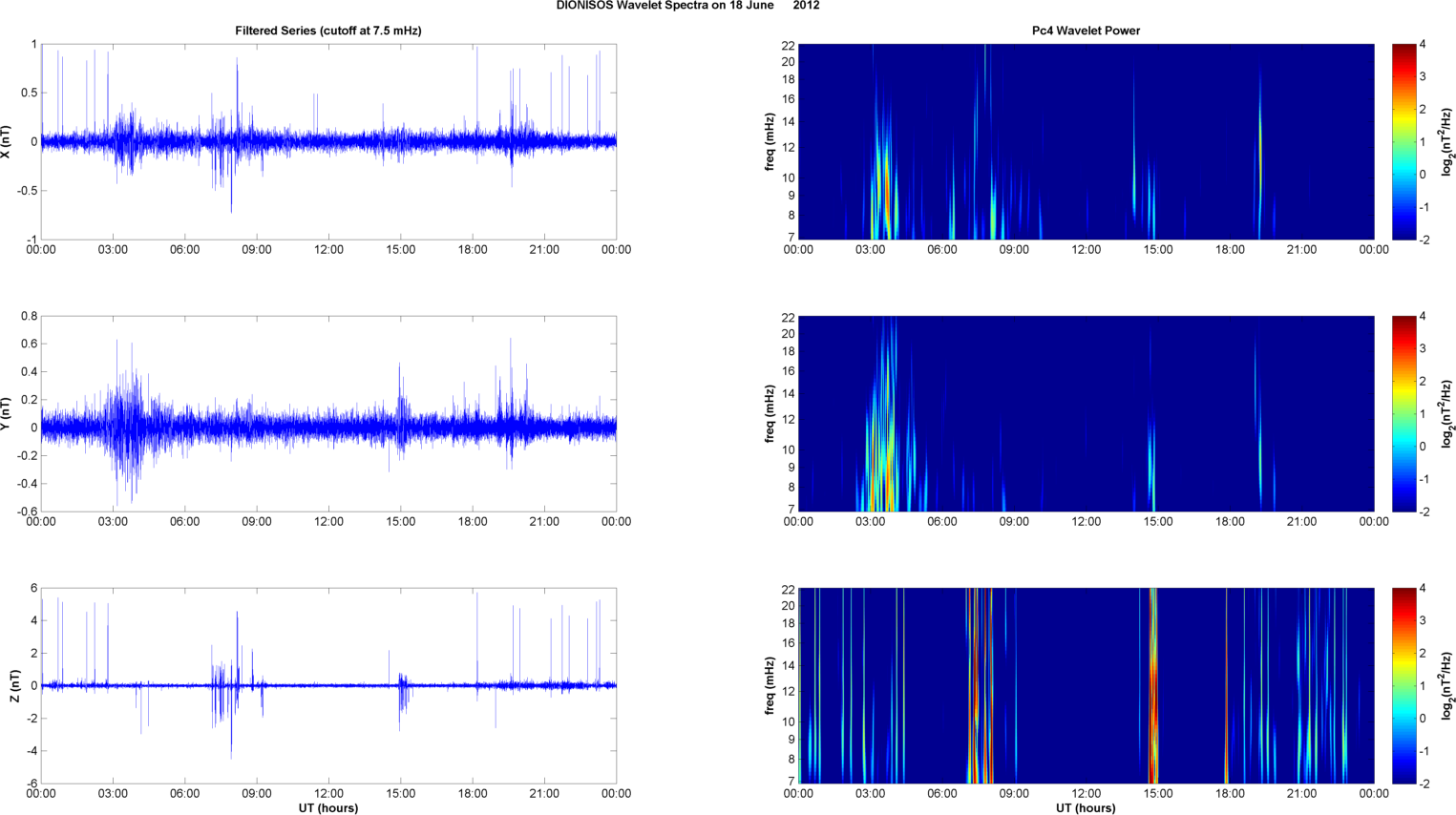
Task: Click the 7 frequency tick on the bottom spectrogram
Action: [791, 782]
